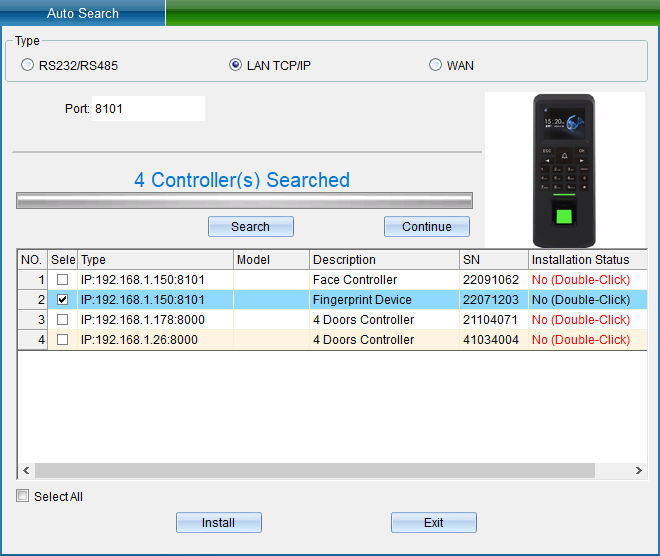Click the fingerprint device thumbnail image
This screenshot has height=556, width=660.
click(x=564, y=170)
